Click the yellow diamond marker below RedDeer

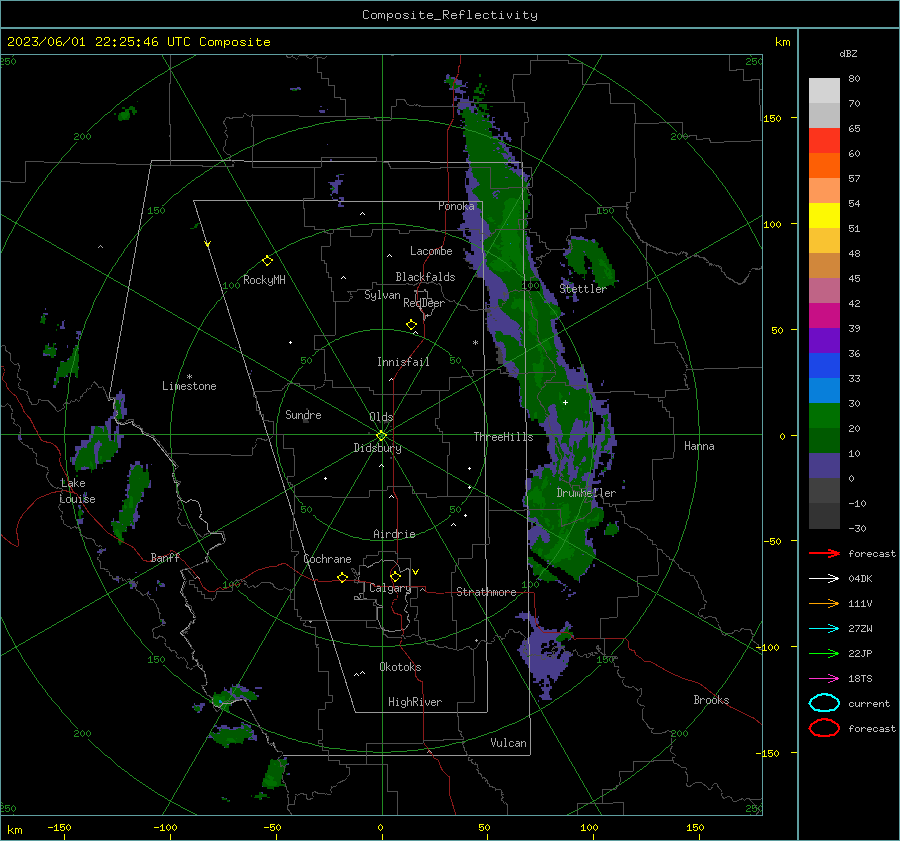point(411,325)
